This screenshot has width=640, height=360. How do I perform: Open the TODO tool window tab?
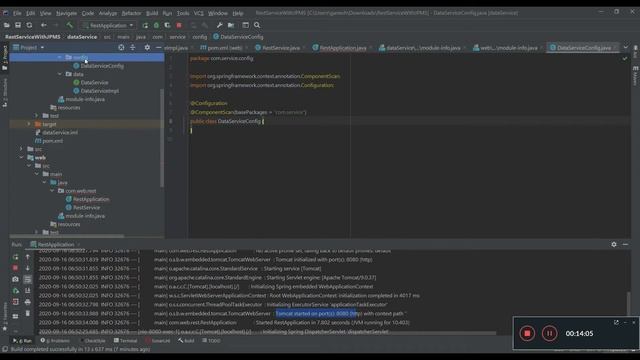tap(211, 340)
